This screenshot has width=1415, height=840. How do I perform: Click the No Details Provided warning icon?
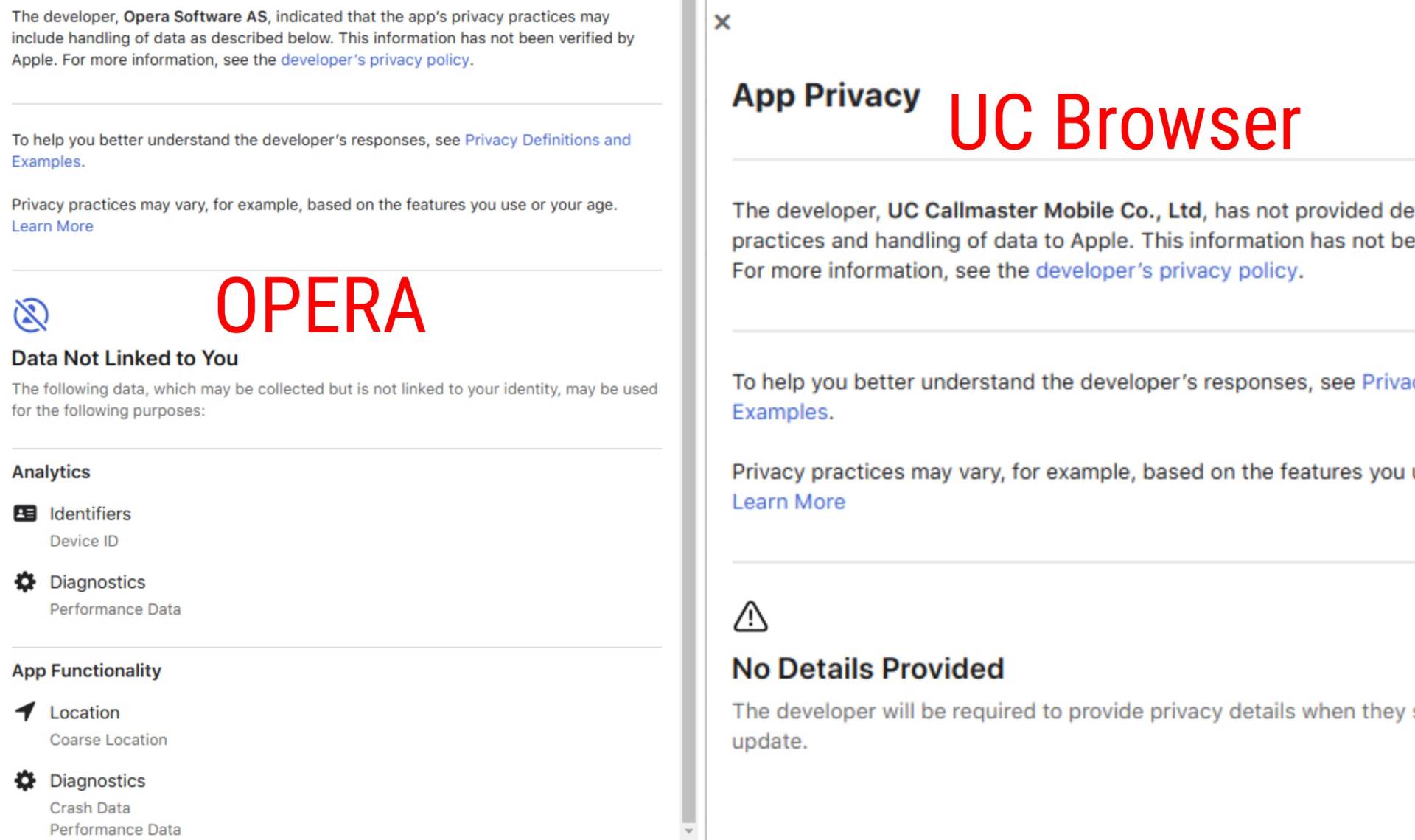coord(750,616)
